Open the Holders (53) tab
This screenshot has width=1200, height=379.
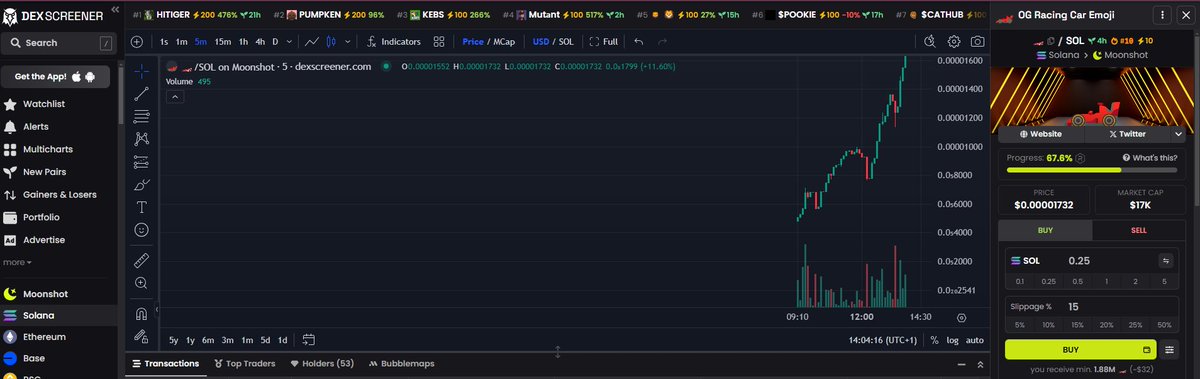[x=322, y=364]
